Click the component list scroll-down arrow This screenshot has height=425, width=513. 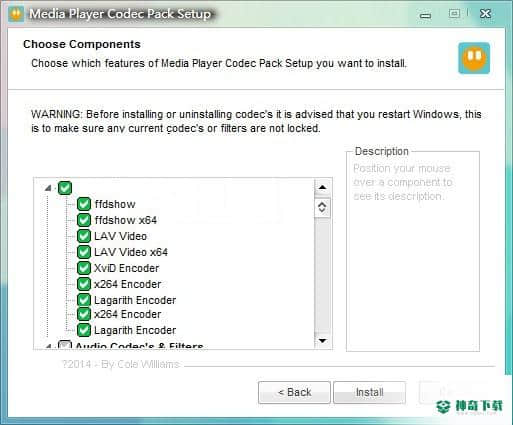coord(322,341)
